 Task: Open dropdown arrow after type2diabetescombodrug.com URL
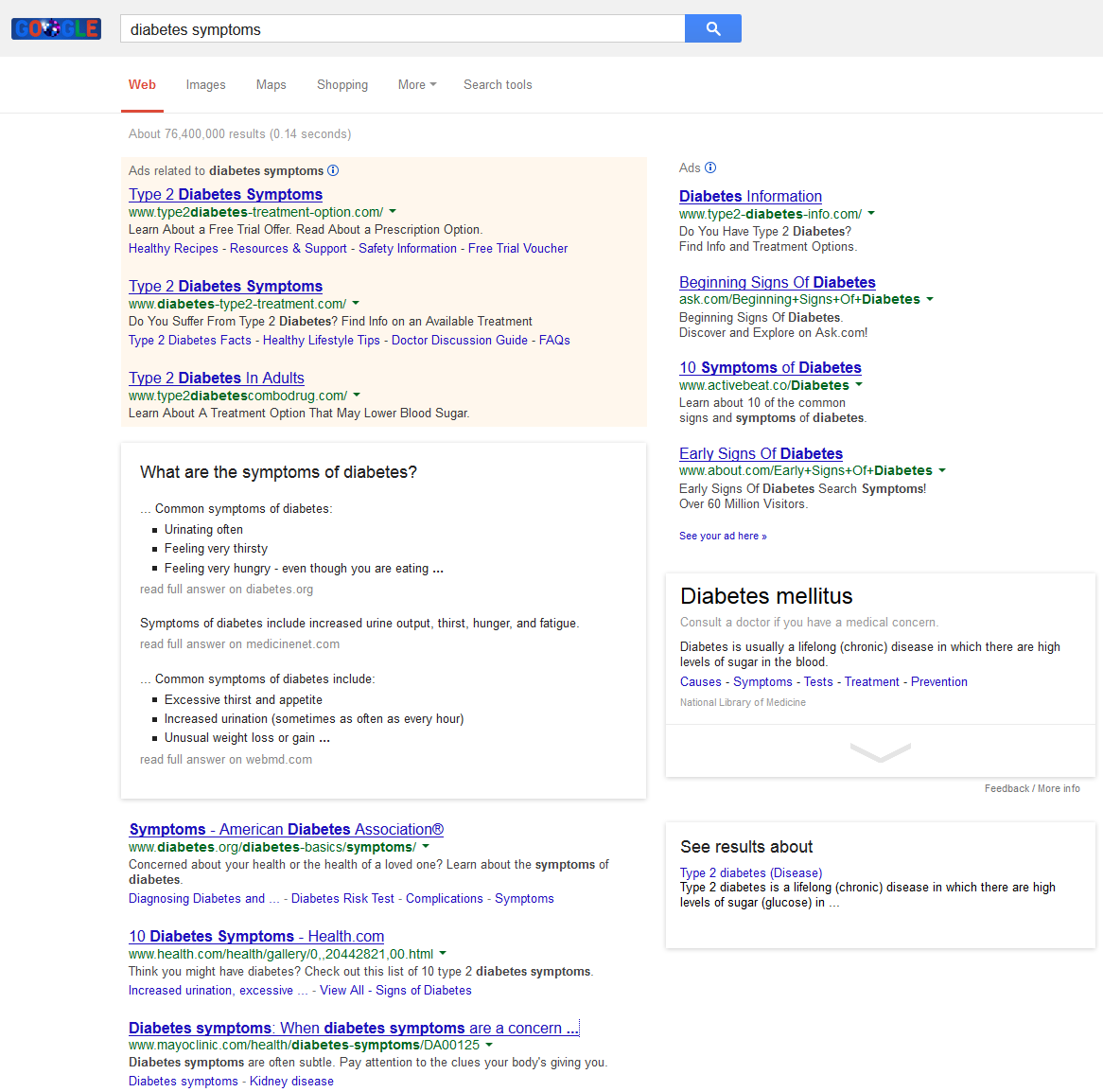357,395
